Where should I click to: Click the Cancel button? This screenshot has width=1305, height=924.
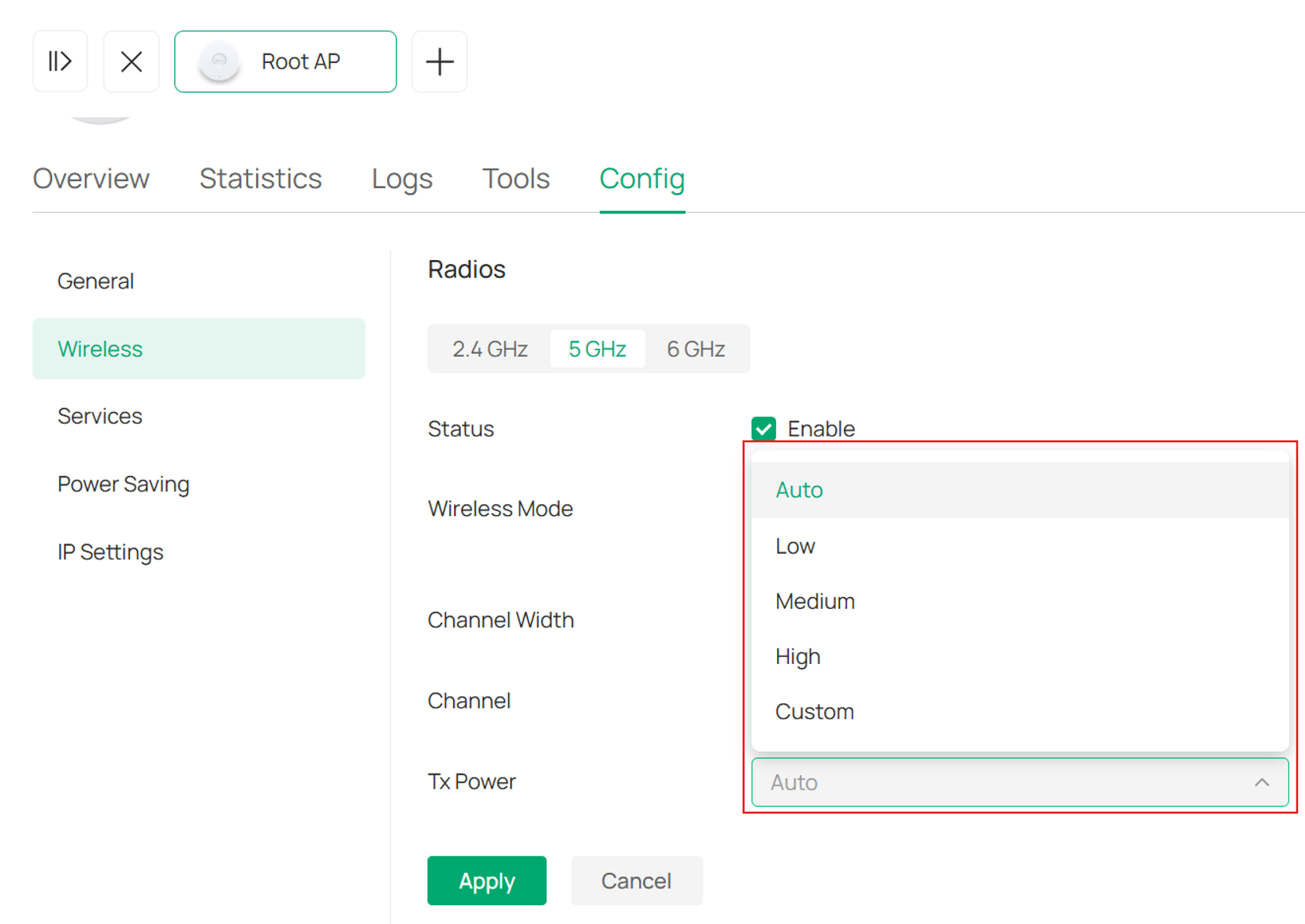click(x=637, y=881)
